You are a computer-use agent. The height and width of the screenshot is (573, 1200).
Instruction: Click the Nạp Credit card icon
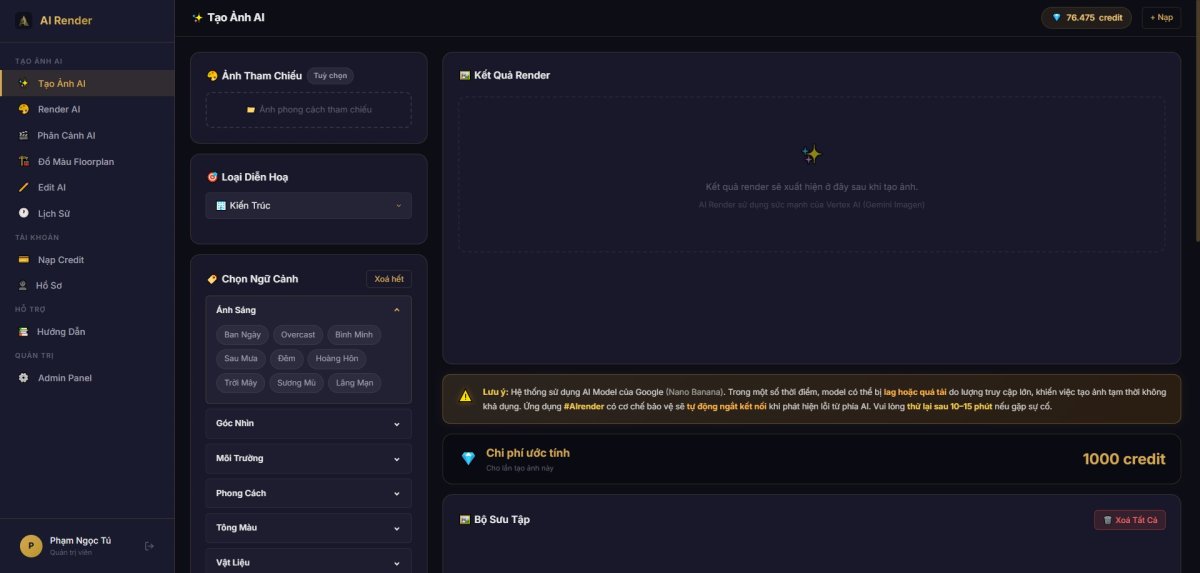[x=23, y=260]
